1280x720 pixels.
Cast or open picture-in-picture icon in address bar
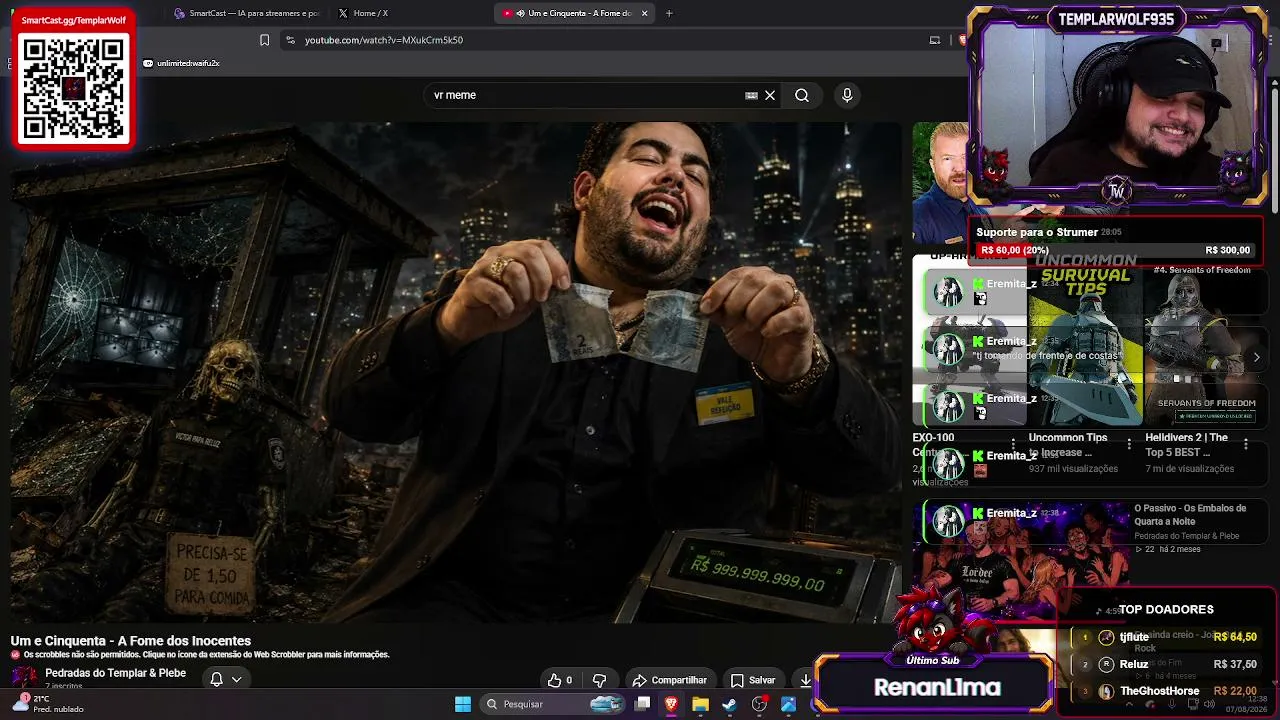[x=935, y=40]
